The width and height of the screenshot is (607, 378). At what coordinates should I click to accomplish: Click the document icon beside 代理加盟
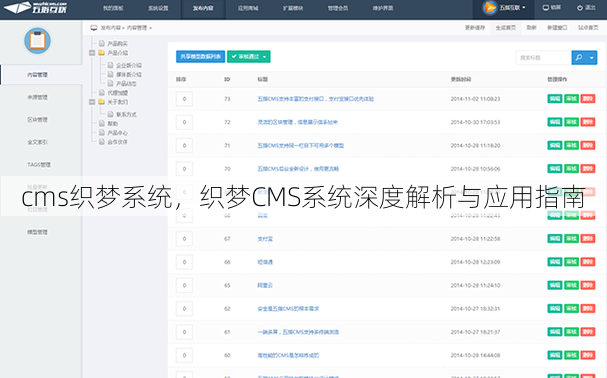[x=101, y=93]
